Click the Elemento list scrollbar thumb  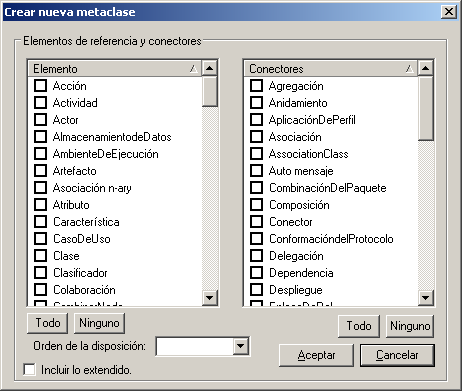pos(210,91)
